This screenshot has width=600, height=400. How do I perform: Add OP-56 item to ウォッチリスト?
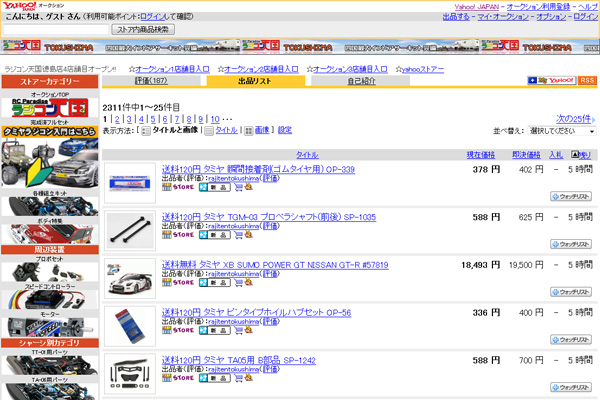tap(571, 340)
